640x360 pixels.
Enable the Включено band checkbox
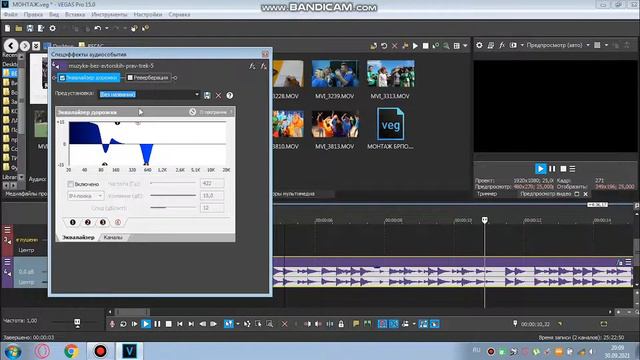coord(71,184)
